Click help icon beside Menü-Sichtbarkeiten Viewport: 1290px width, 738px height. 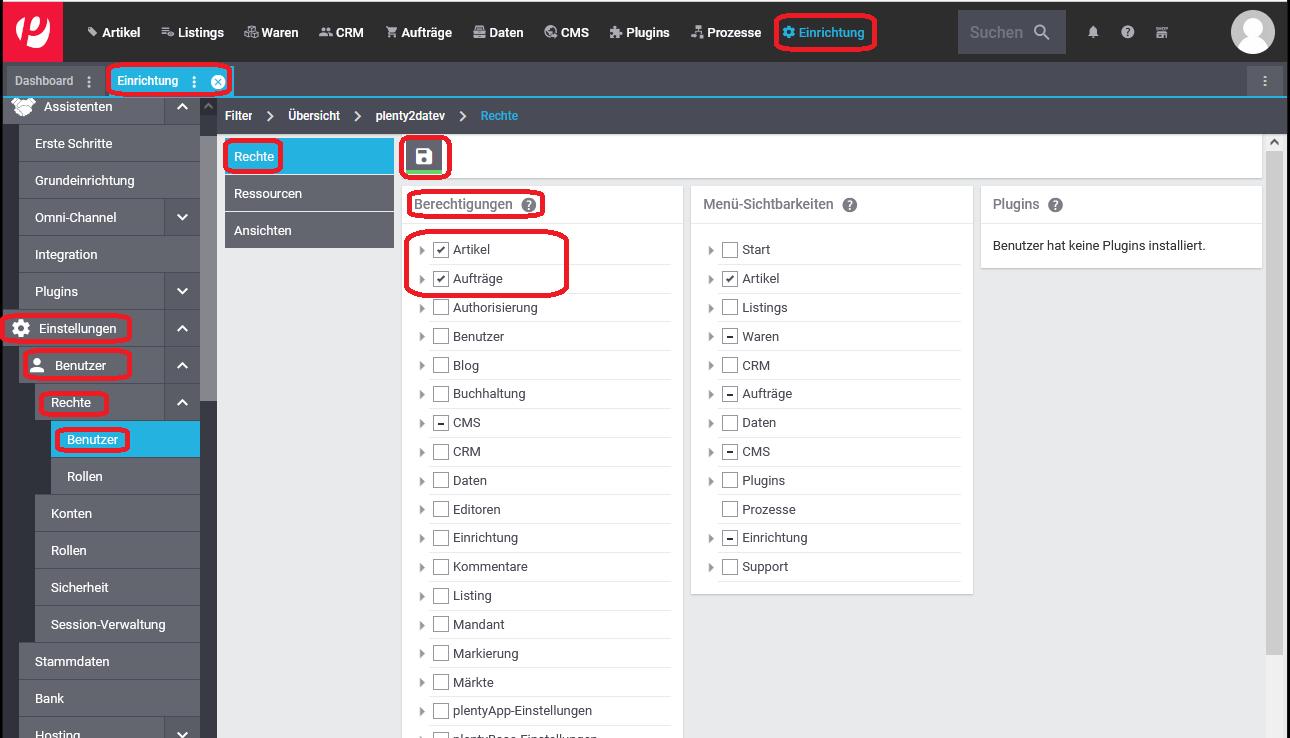[x=849, y=205]
